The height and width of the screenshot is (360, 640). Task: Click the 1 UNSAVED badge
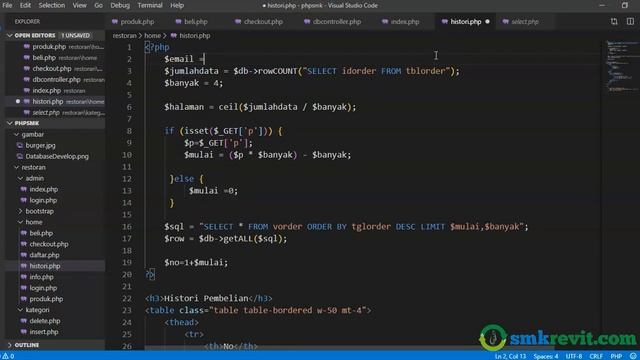coord(76,36)
